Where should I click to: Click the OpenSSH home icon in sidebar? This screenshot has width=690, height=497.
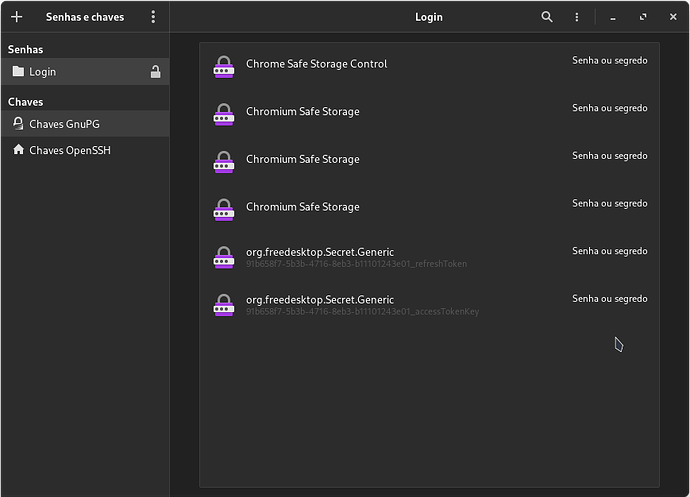pyautogui.click(x=18, y=150)
